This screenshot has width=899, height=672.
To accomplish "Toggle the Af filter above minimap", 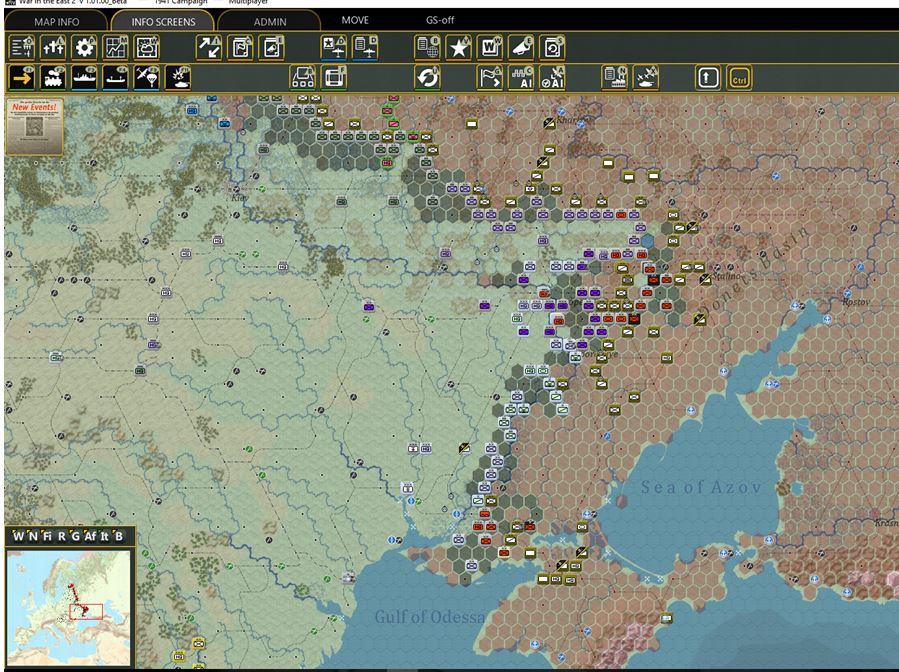I will 90,536.
